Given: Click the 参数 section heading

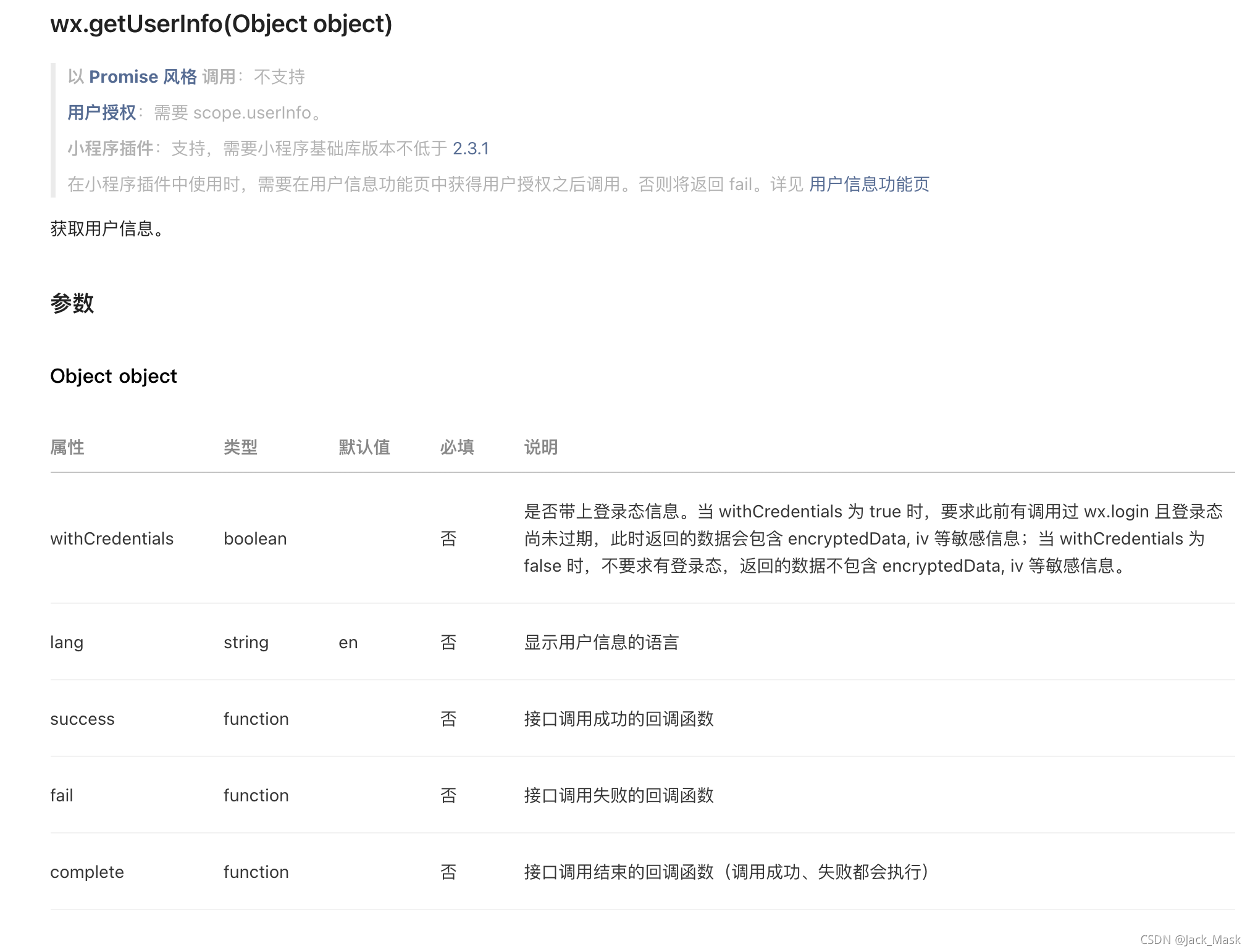Looking at the screenshot, I should coord(72,303).
